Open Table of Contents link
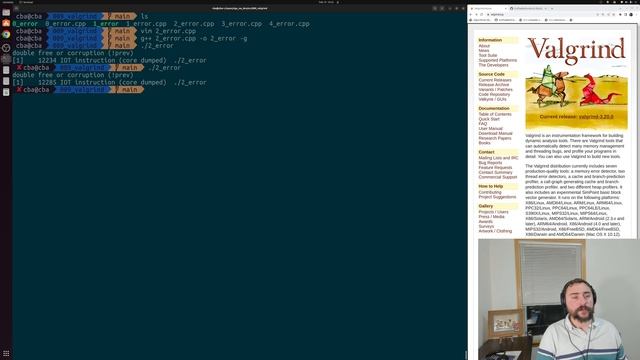The image size is (640, 360). click(495, 114)
